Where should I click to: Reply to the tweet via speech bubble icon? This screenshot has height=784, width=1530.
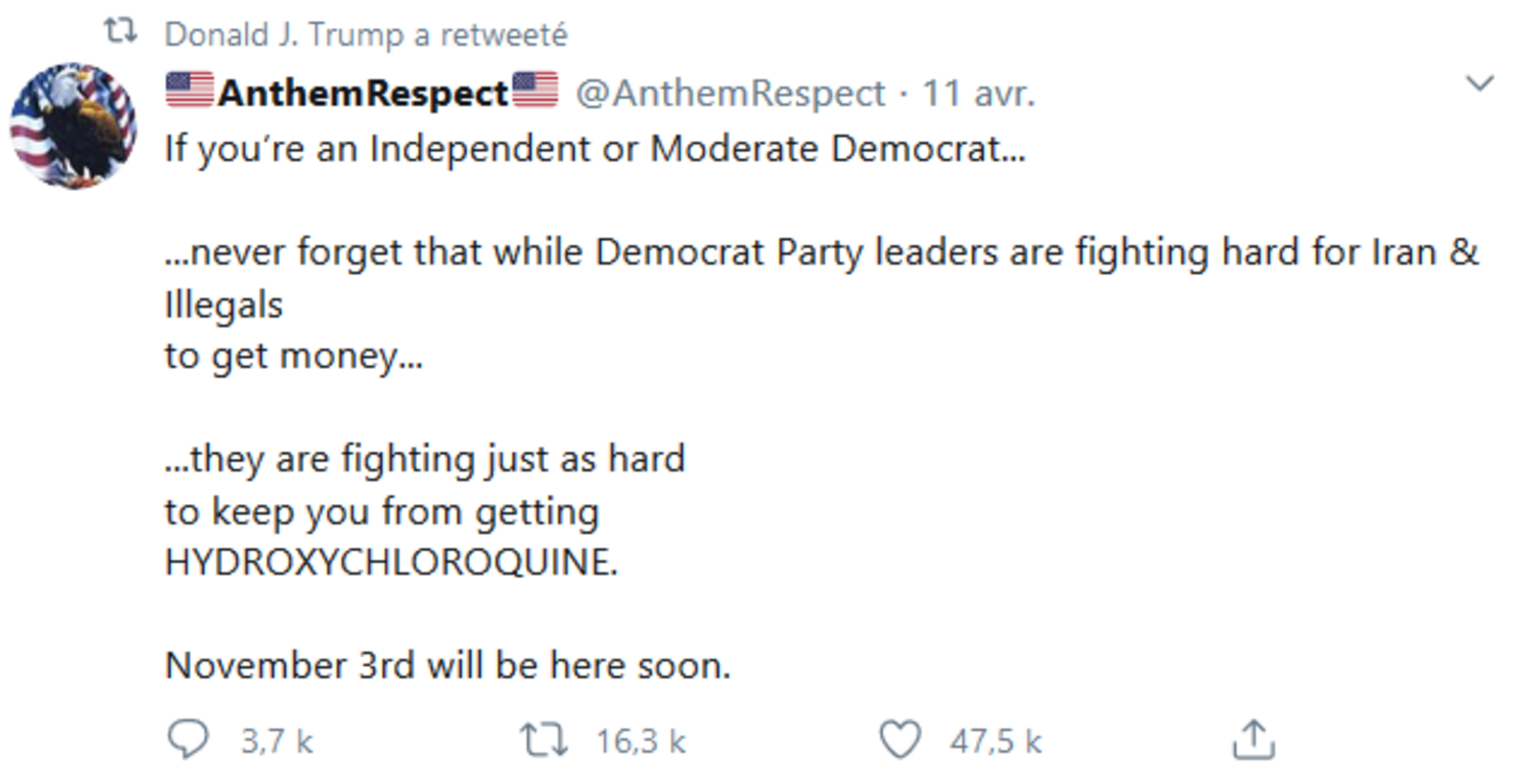tap(188, 740)
